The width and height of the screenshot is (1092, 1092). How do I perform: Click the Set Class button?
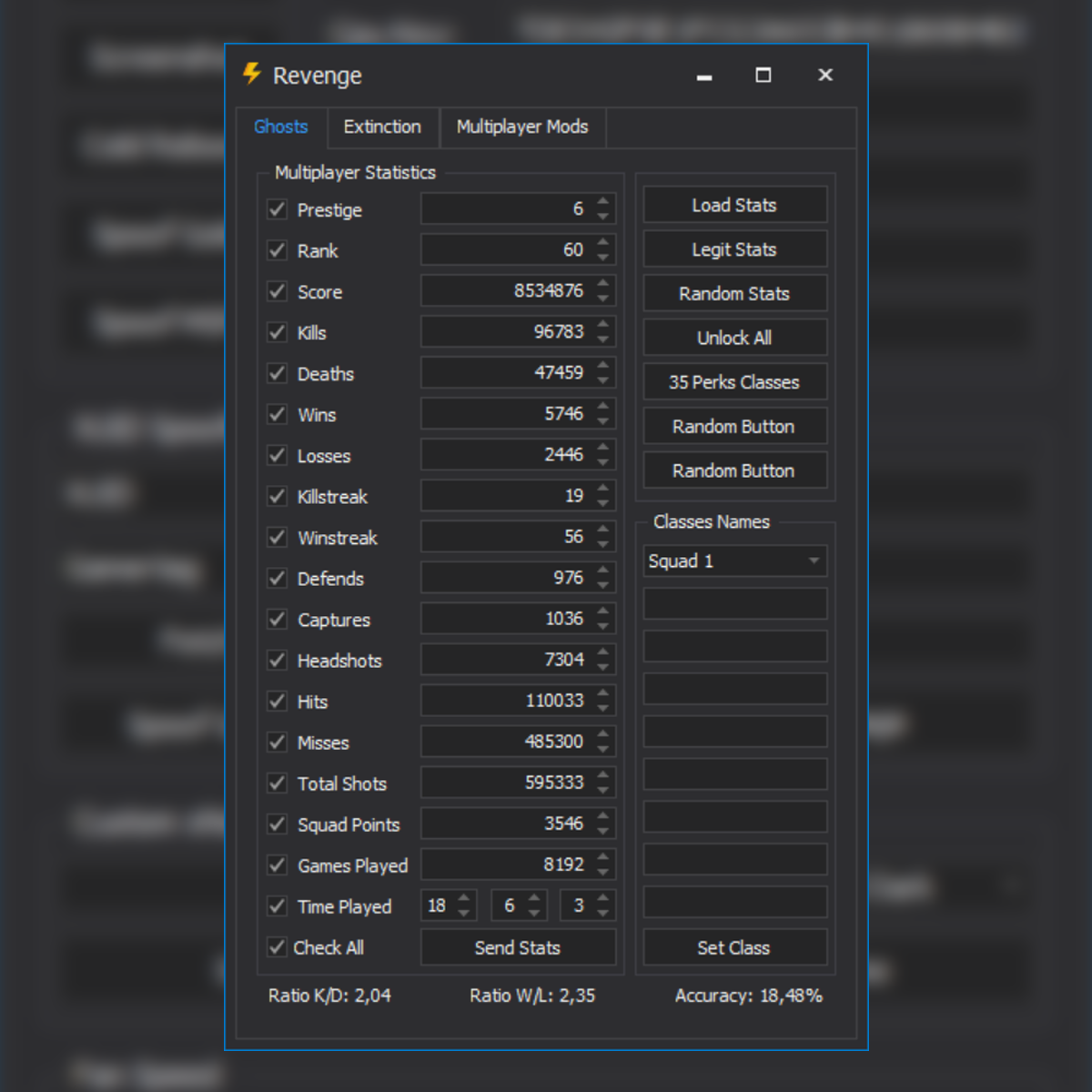pyautogui.click(x=734, y=947)
